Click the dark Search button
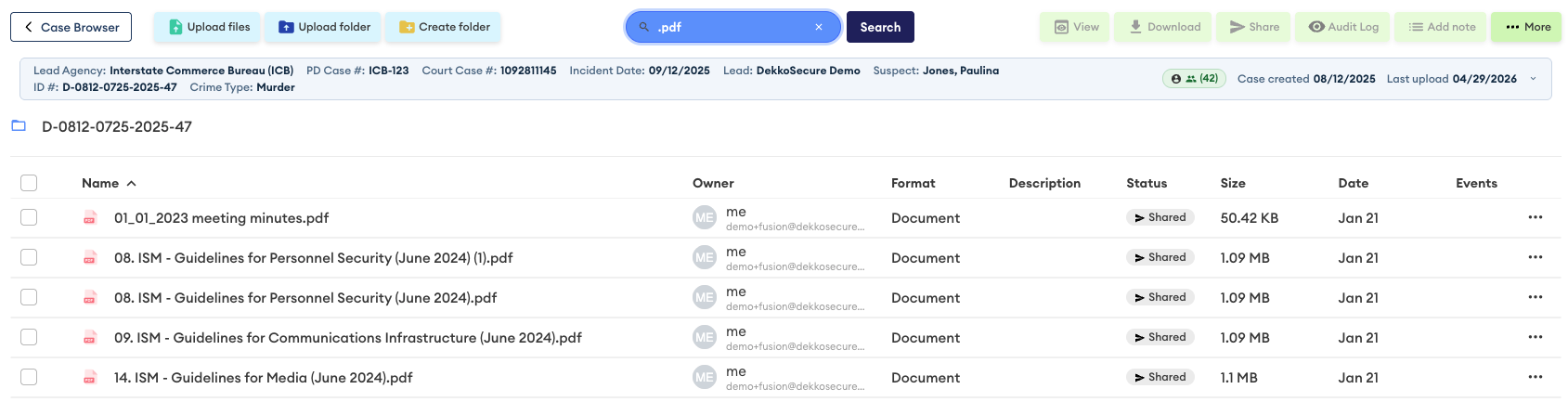The width and height of the screenshot is (1568, 402). (x=880, y=27)
